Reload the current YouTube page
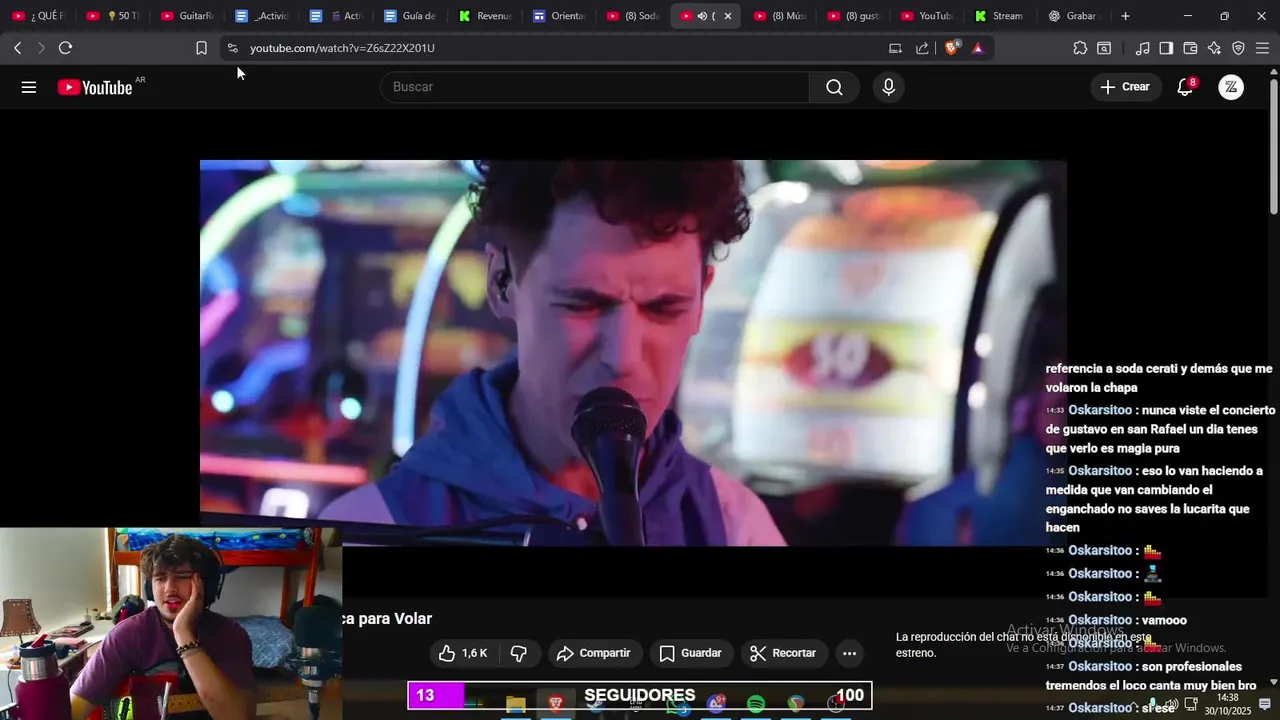 65,48
